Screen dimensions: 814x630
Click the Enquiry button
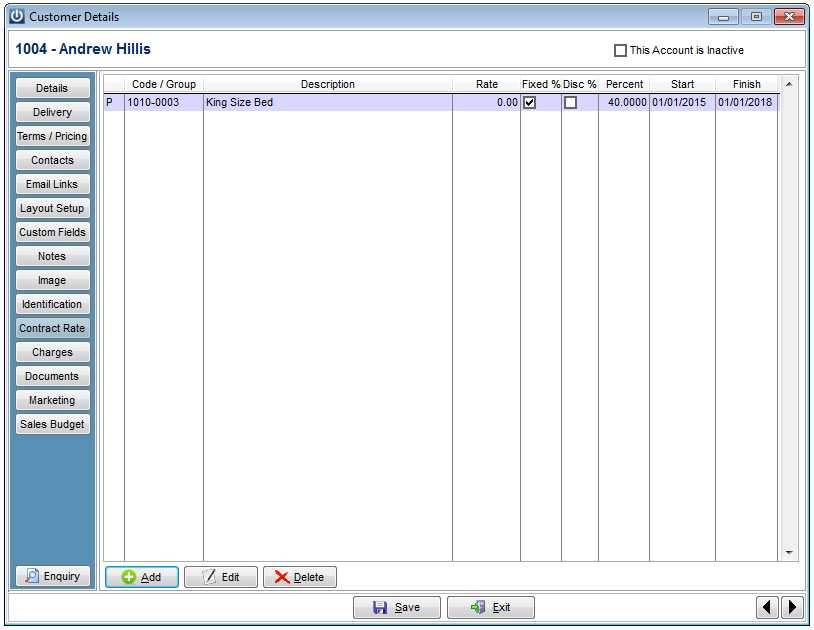coord(52,576)
